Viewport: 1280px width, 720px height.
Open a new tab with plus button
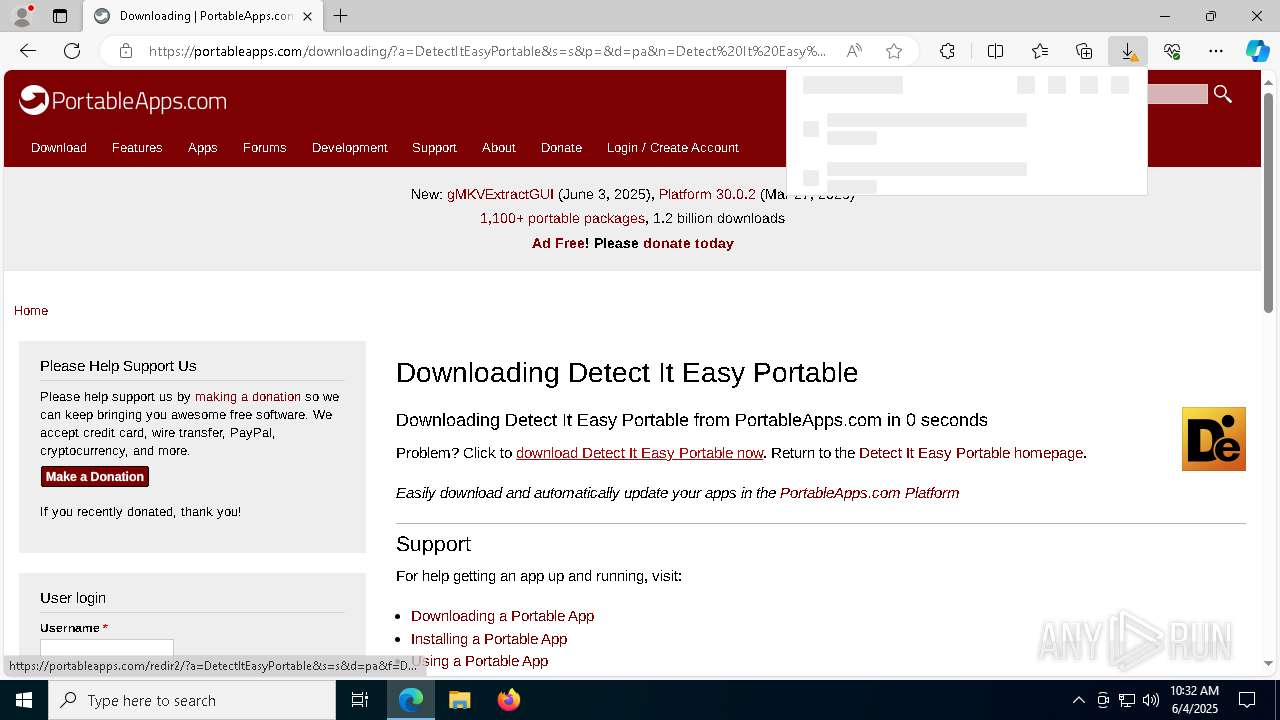point(341,16)
